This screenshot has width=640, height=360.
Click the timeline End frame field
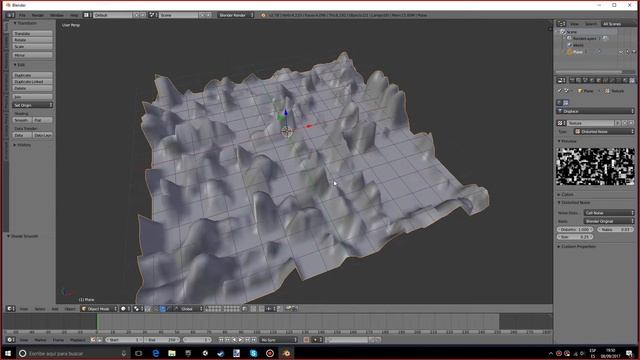(162, 340)
